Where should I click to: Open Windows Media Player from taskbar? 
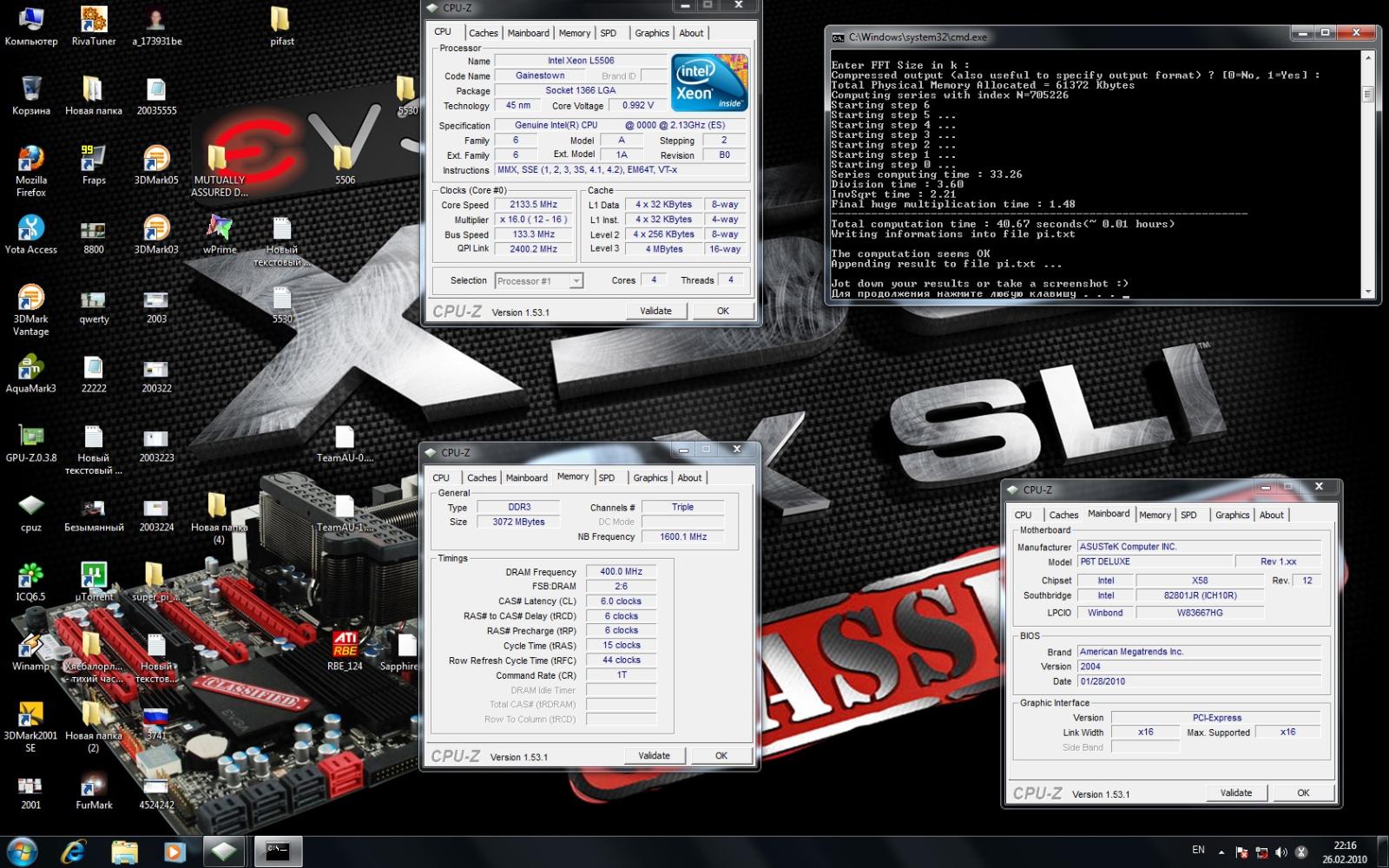point(174,852)
